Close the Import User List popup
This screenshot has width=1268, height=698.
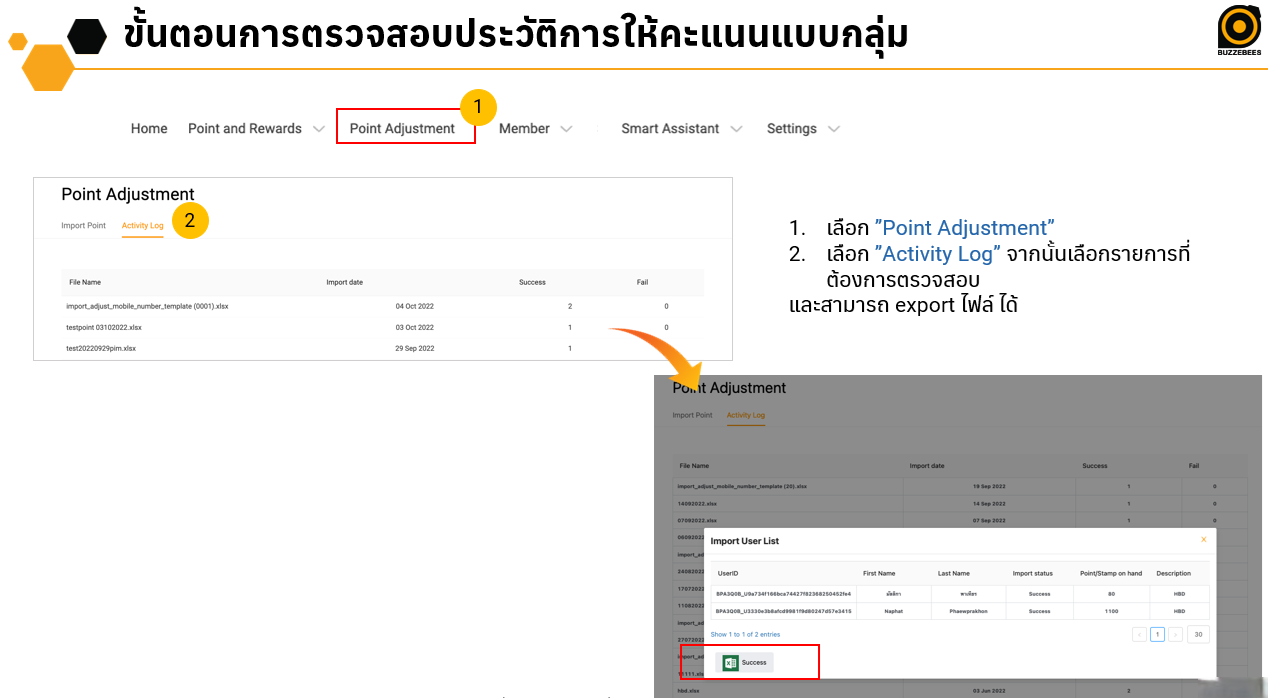coord(1203,538)
